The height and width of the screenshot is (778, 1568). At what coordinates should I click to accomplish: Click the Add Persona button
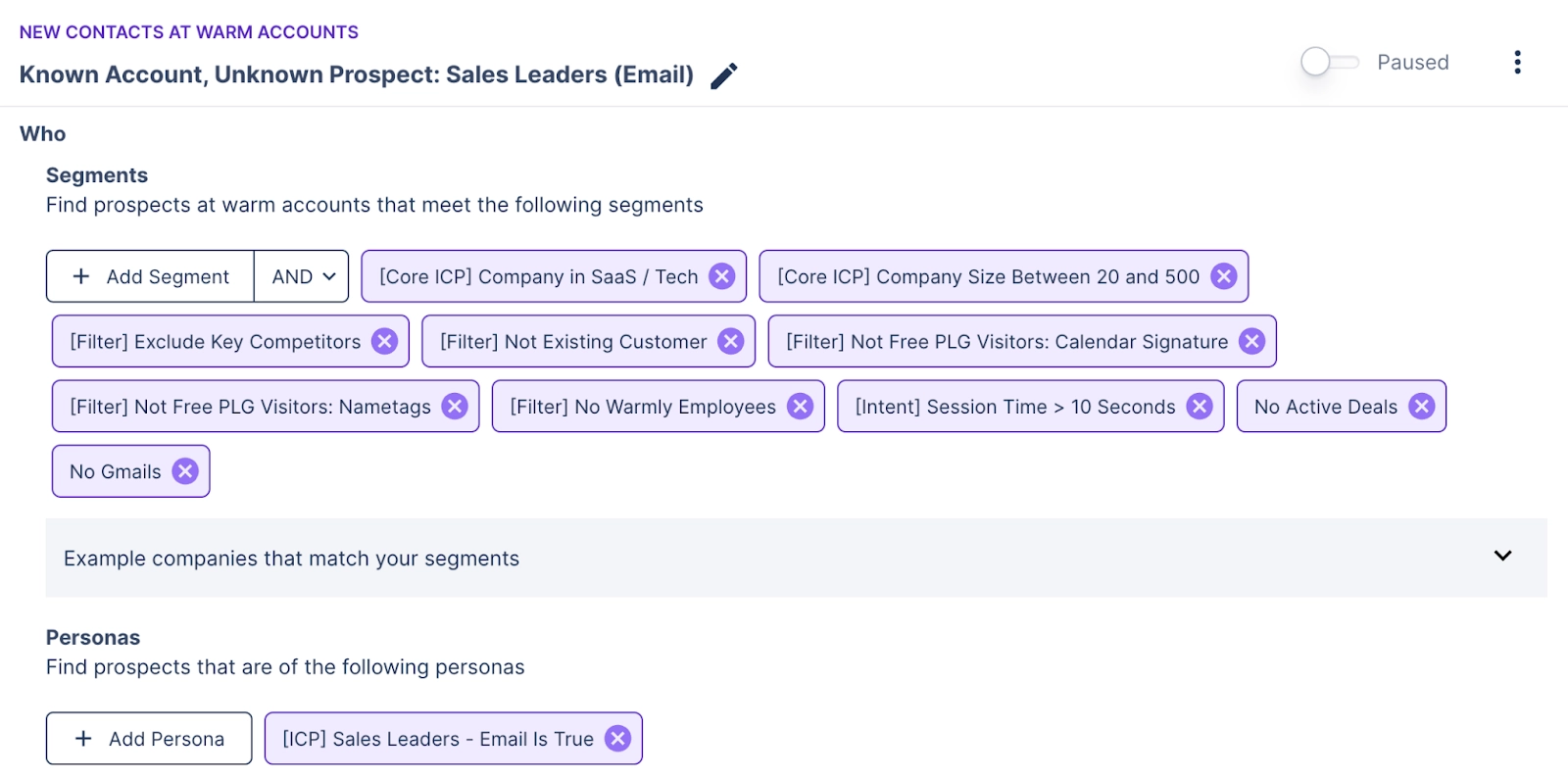[x=149, y=739]
